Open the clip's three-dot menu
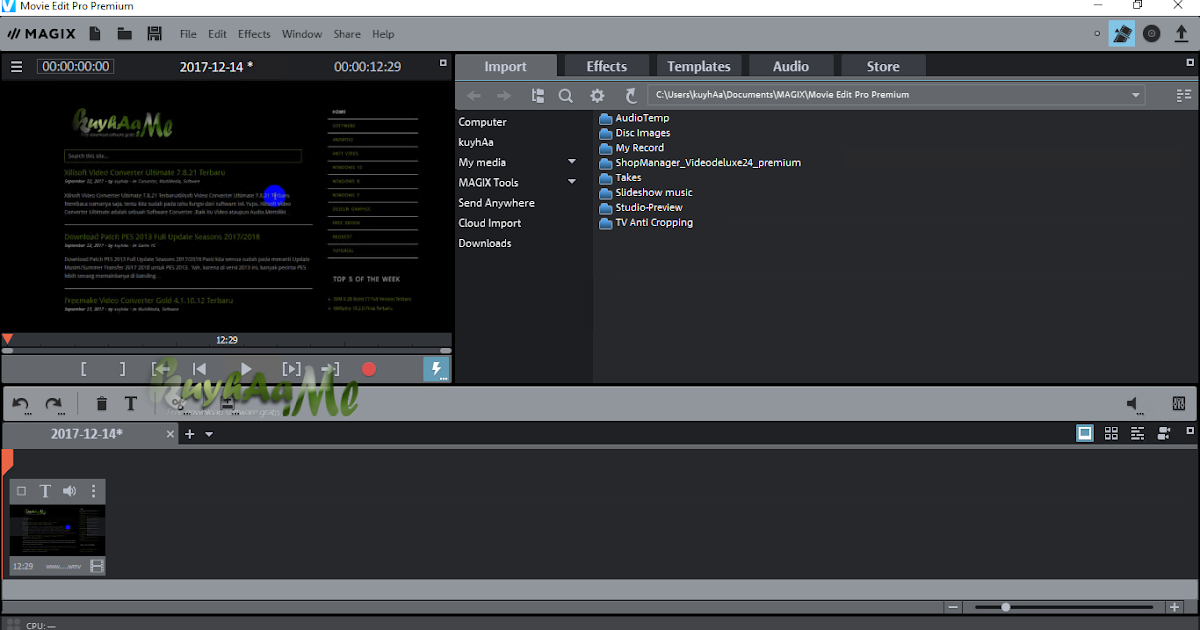 (x=94, y=491)
